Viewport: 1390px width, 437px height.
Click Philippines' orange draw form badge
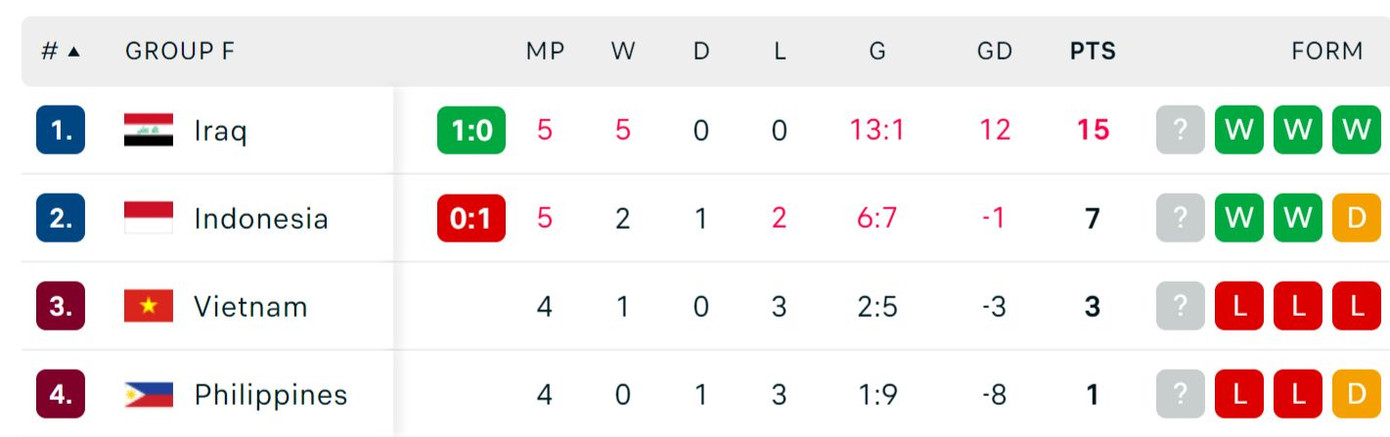click(x=1356, y=394)
